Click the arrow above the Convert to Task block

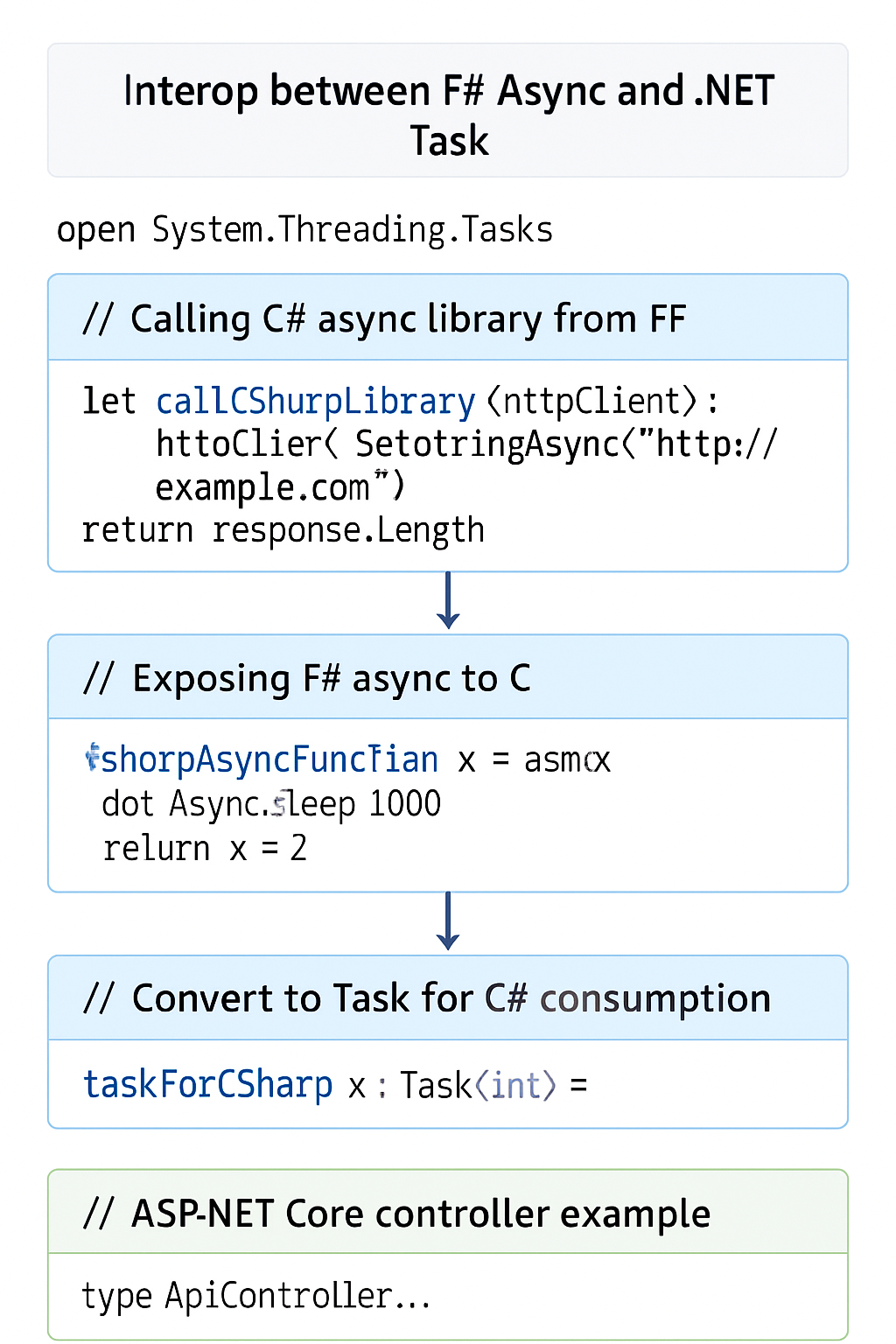pos(448,921)
